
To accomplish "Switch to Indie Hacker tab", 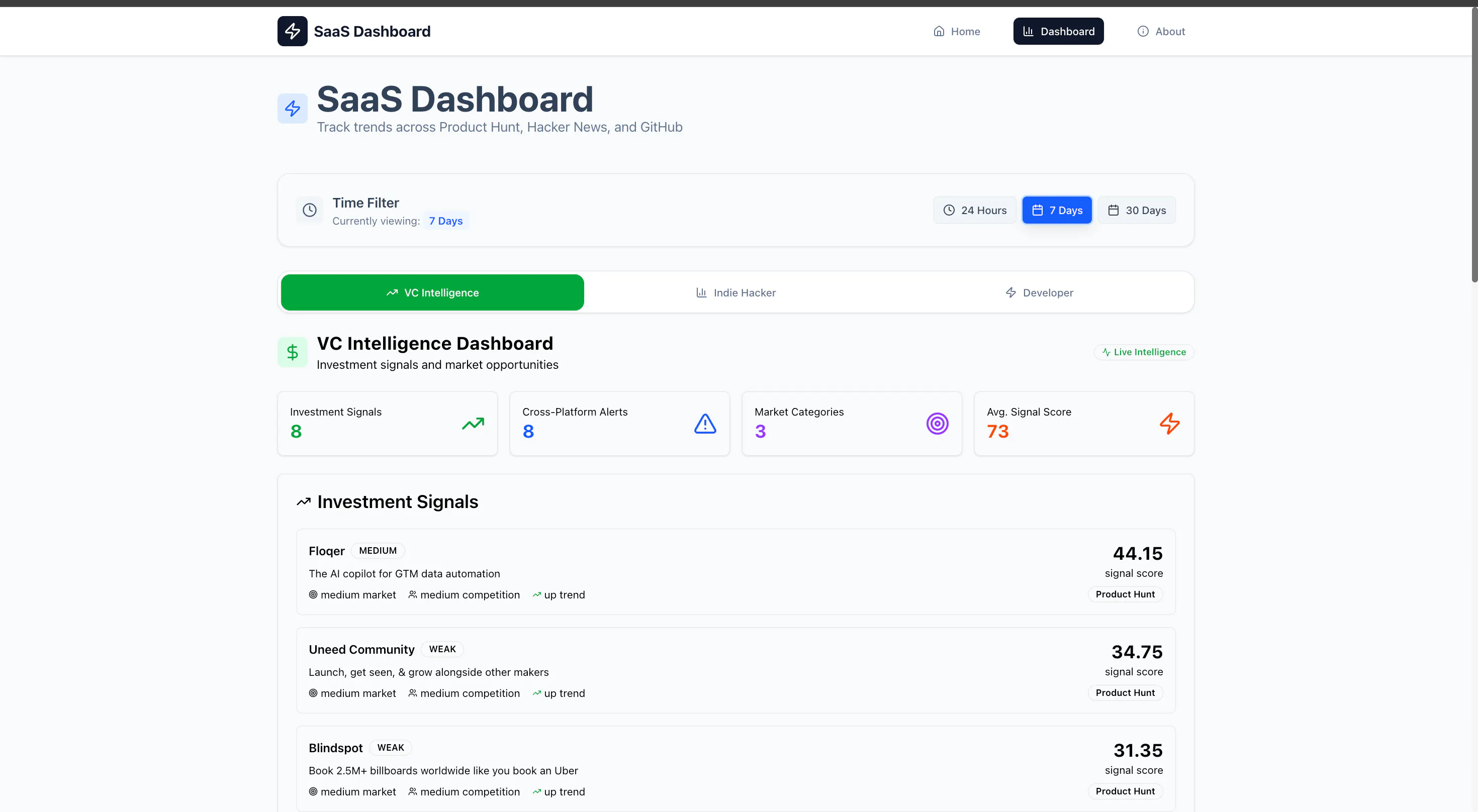I will point(735,292).
